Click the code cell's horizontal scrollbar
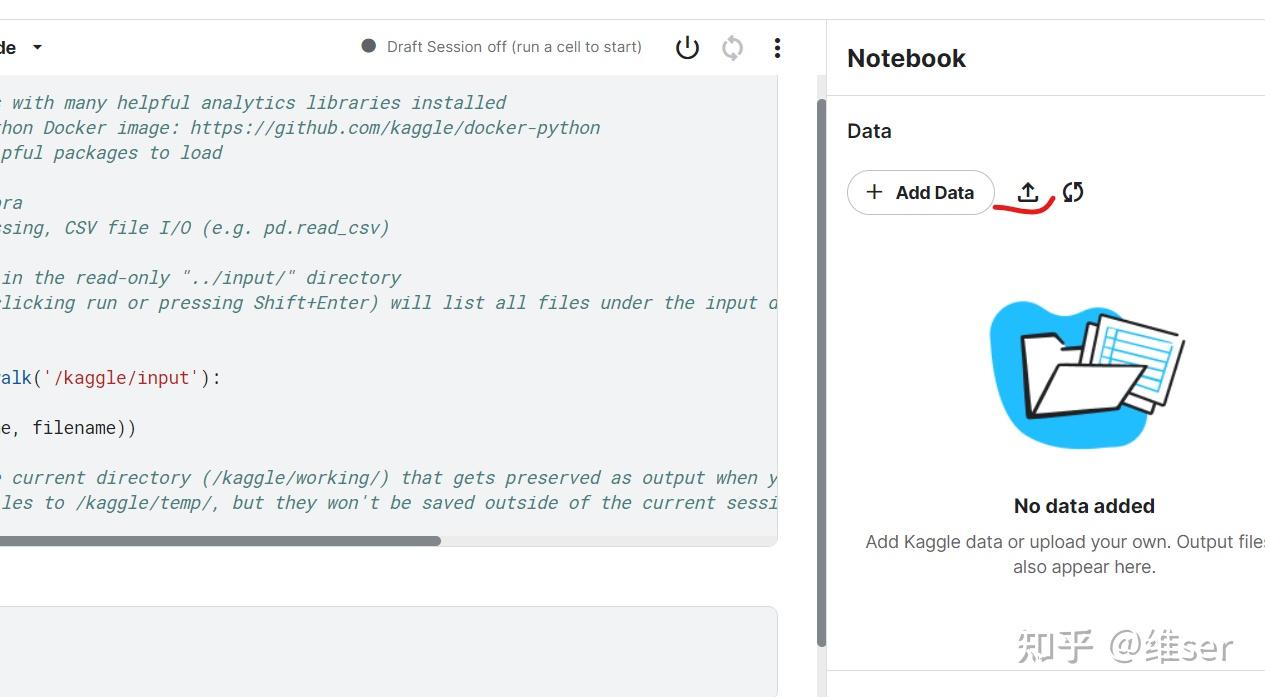 click(x=220, y=541)
